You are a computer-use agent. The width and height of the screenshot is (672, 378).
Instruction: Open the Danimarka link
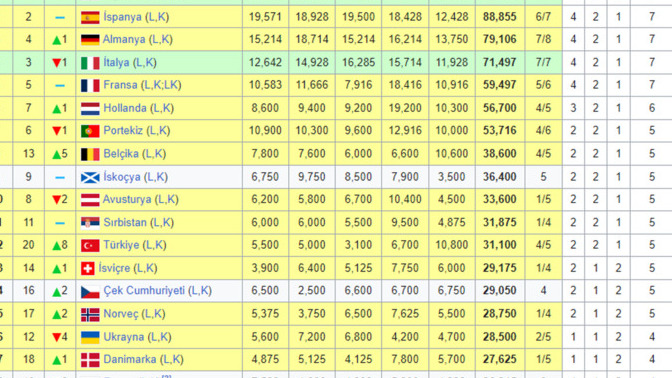130,360
